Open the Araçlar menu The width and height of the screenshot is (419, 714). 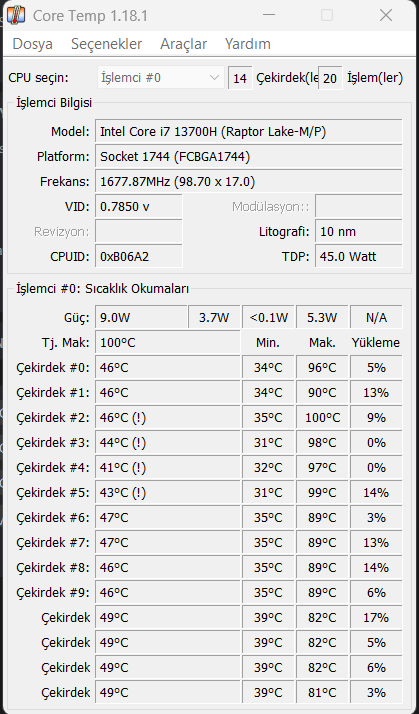tap(184, 44)
